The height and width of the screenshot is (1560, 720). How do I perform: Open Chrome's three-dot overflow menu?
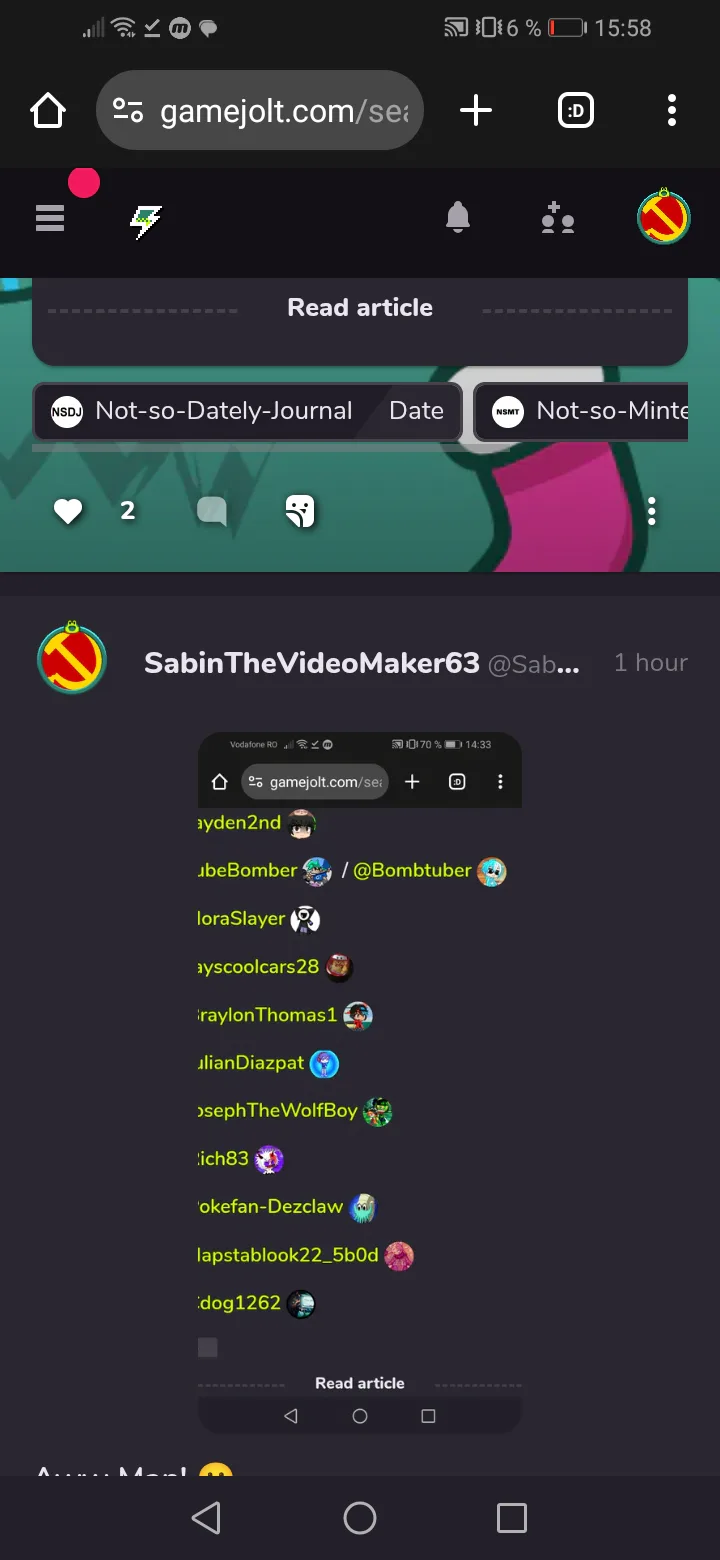672,110
